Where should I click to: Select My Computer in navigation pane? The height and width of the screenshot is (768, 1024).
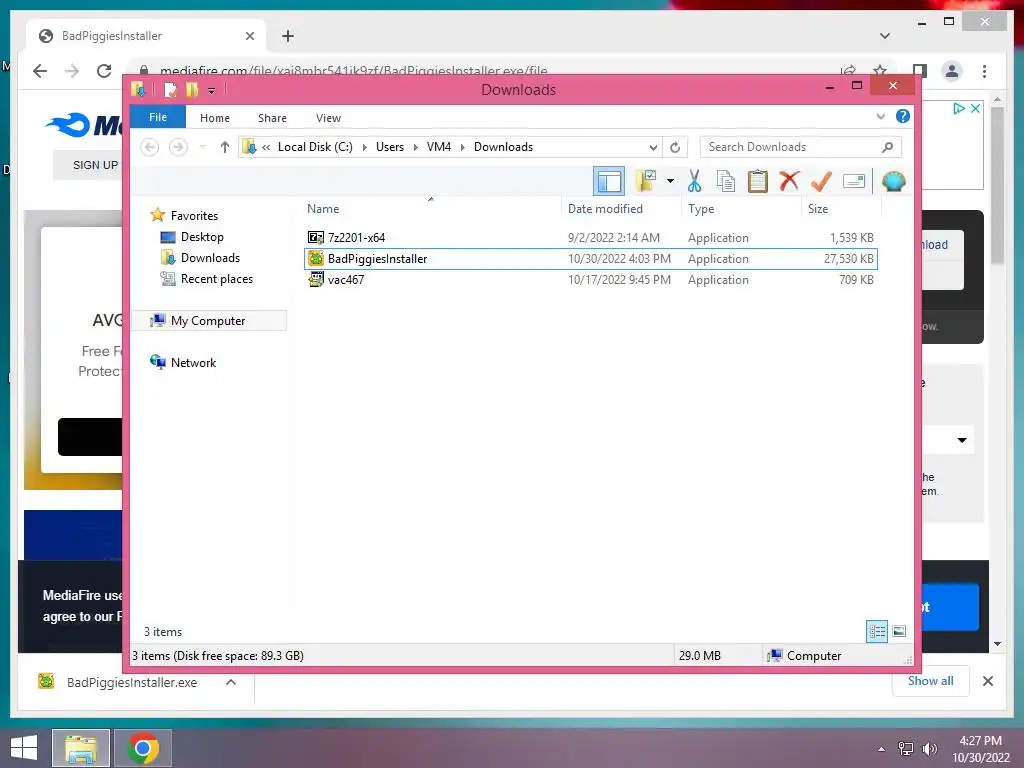[x=210, y=321]
